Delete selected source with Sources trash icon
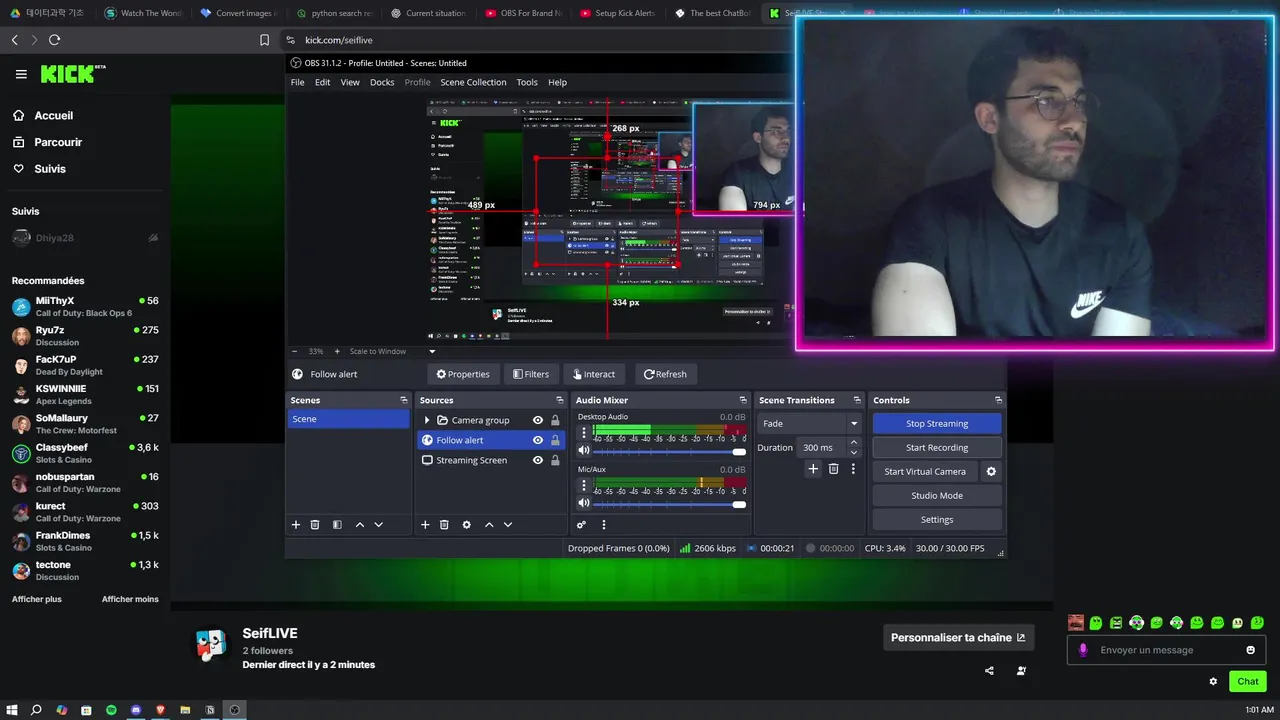This screenshot has width=1280, height=720. click(x=444, y=525)
